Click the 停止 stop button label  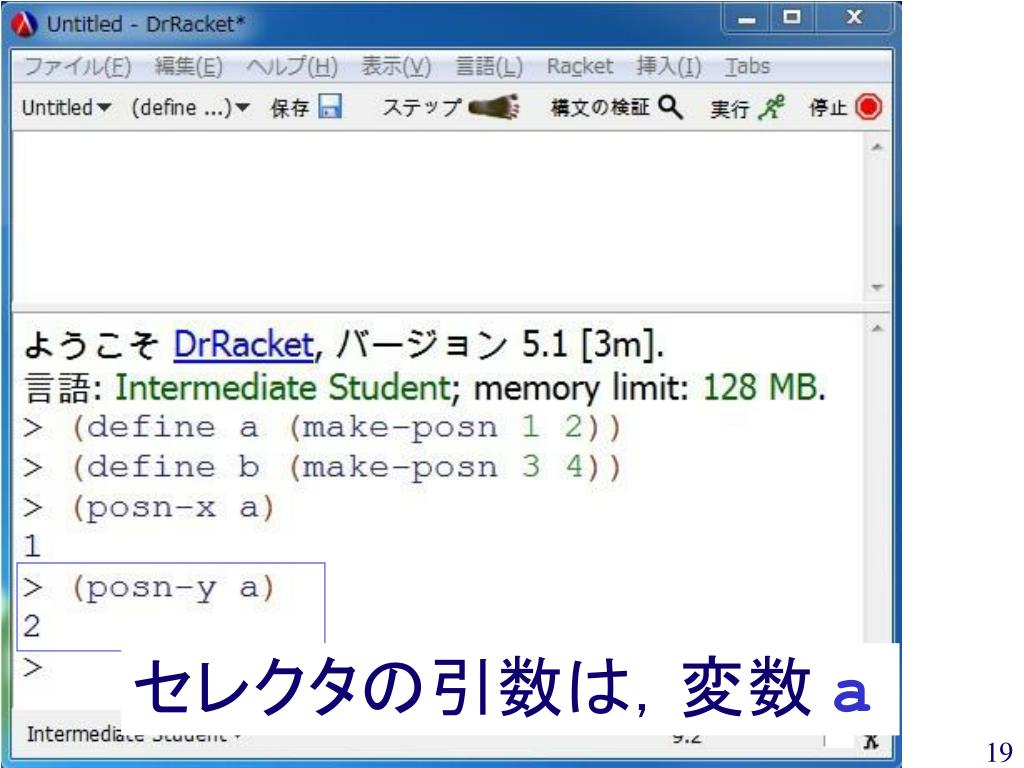point(827,108)
